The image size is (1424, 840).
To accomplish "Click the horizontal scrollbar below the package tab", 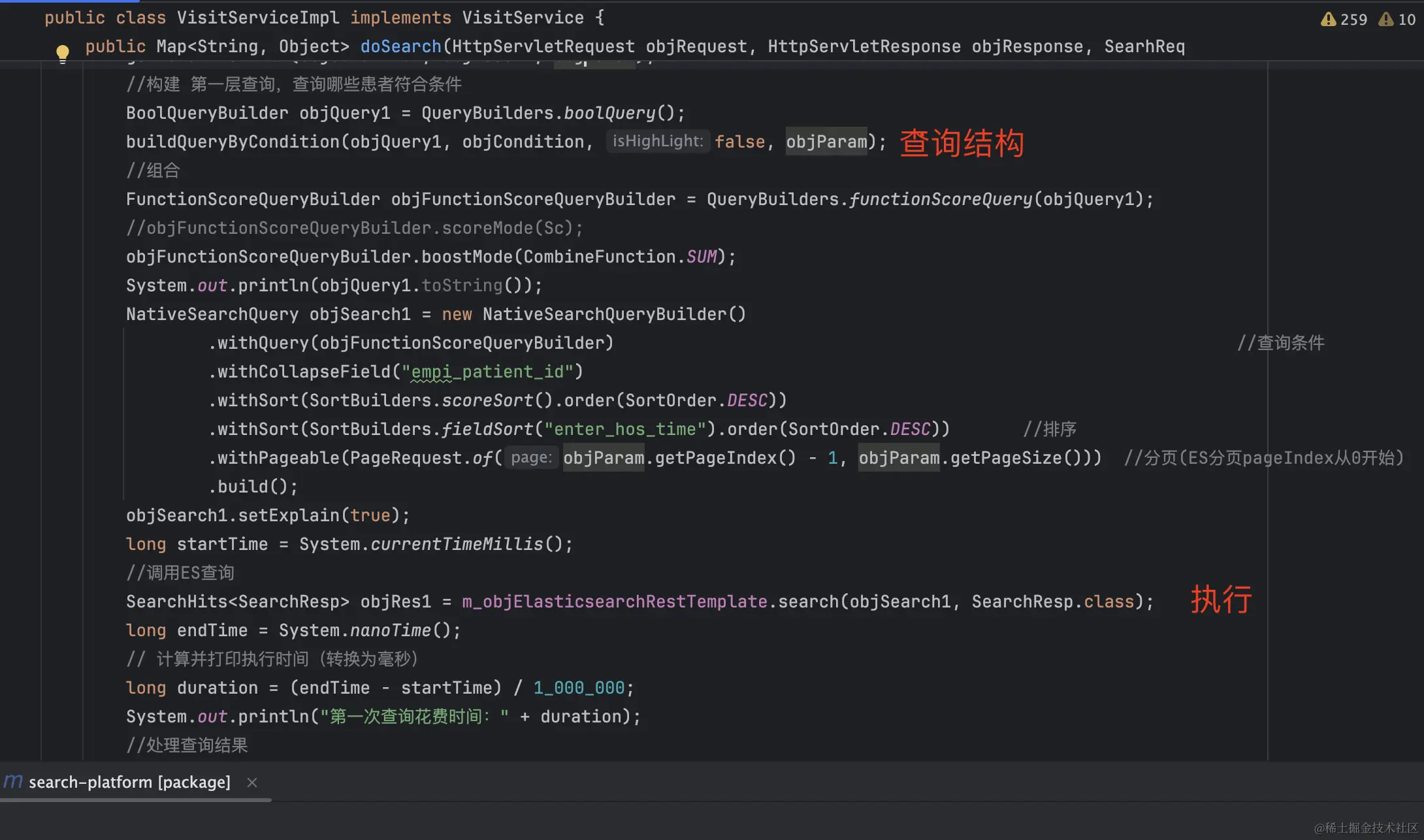I will (135, 800).
